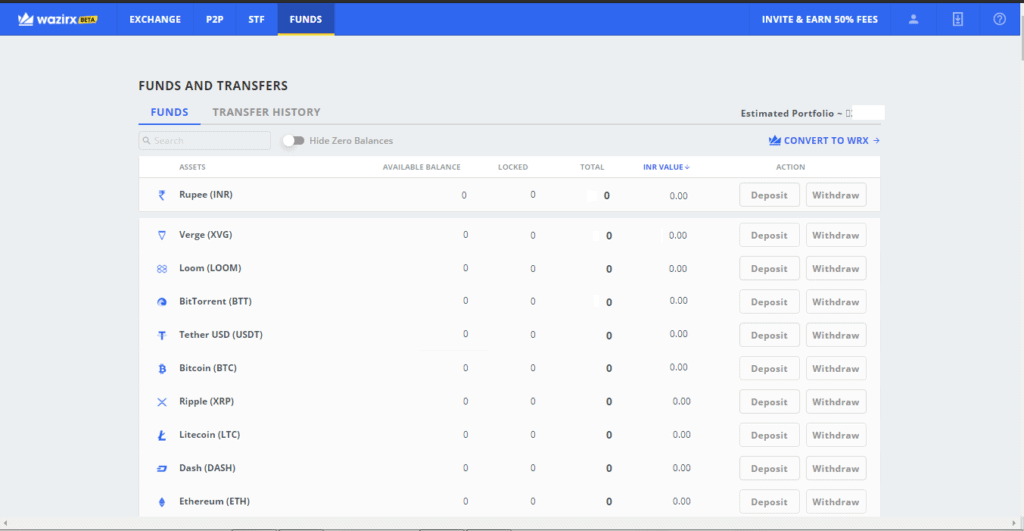
Task: Withdraw Litecoin (LTC)
Action: click(x=836, y=435)
